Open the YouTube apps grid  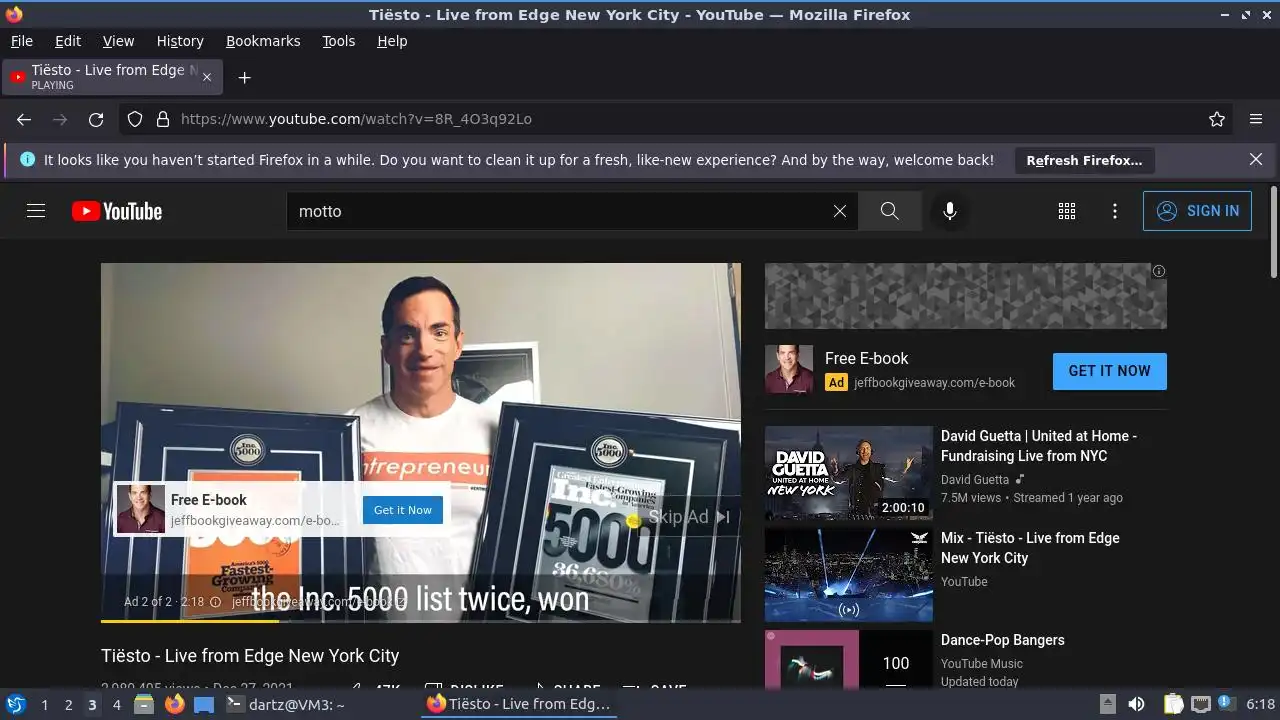click(x=1067, y=211)
